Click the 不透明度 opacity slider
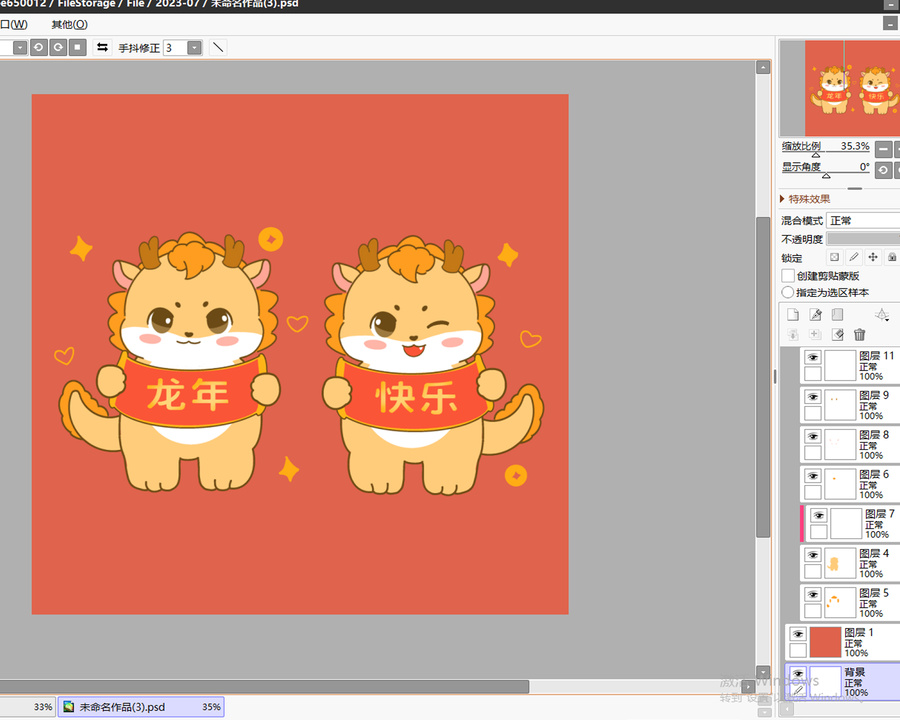This screenshot has width=900, height=720. coord(863,238)
